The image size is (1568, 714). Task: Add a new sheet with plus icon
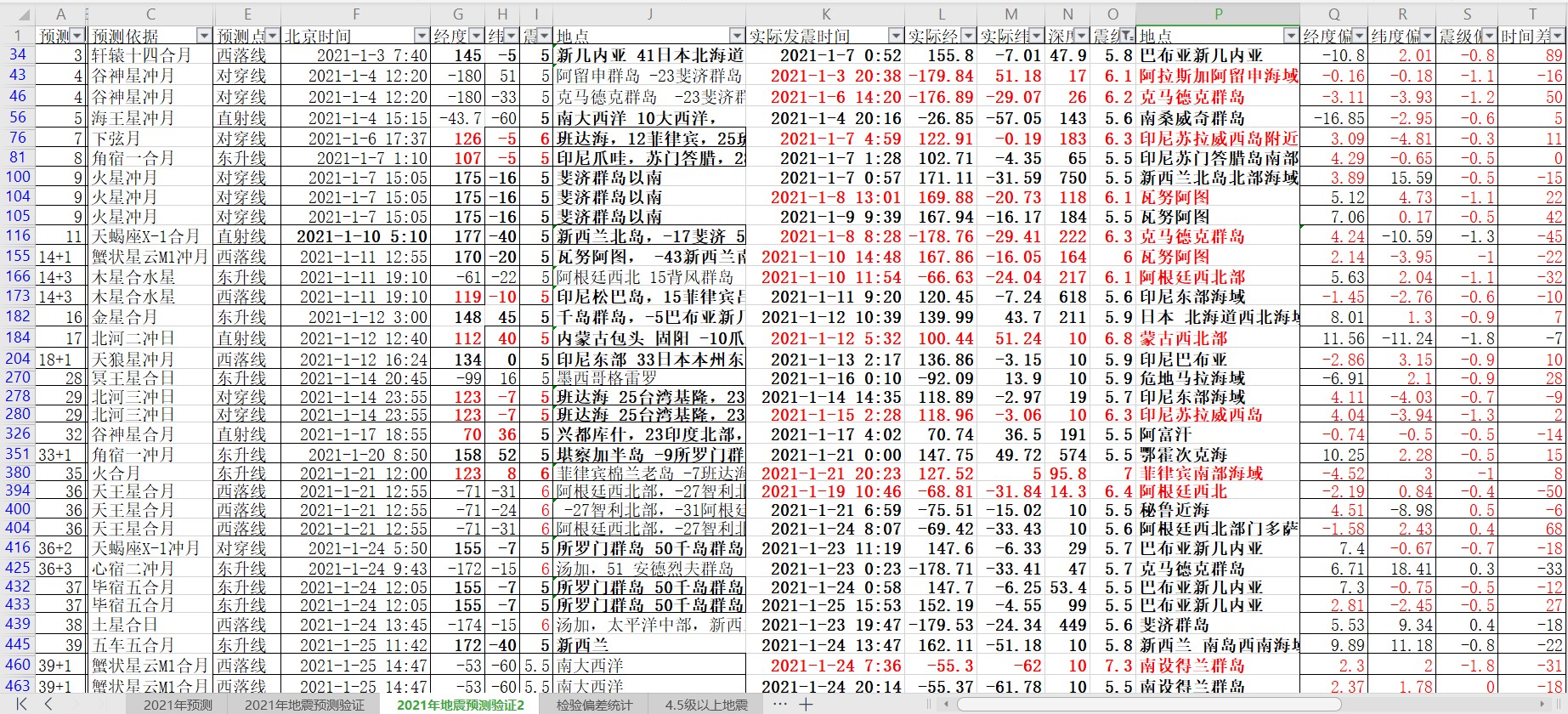(x=806, y=704)
